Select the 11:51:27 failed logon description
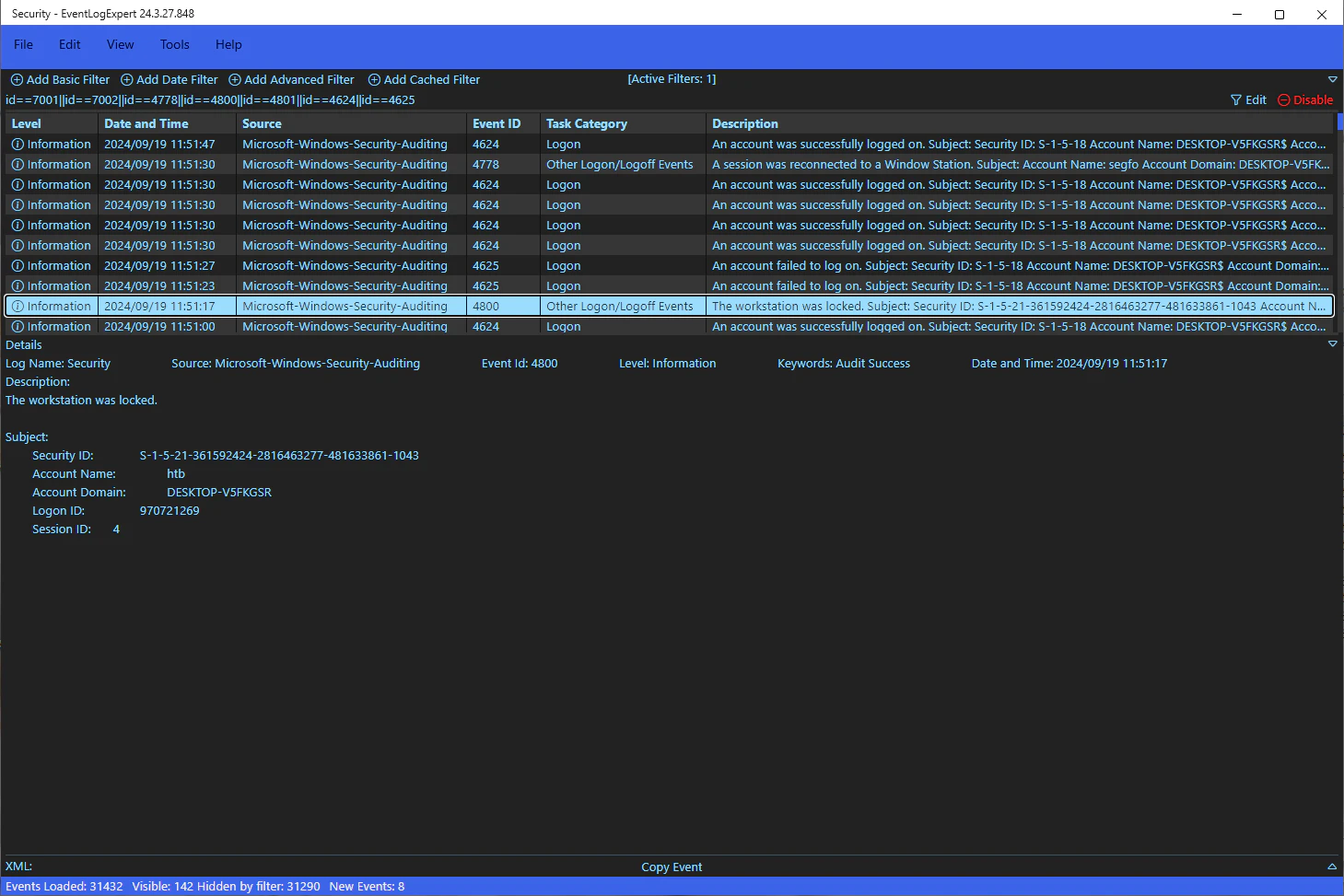This screenshot has height=896, width=1344. pyautogui.click(x=1021, y=266)
